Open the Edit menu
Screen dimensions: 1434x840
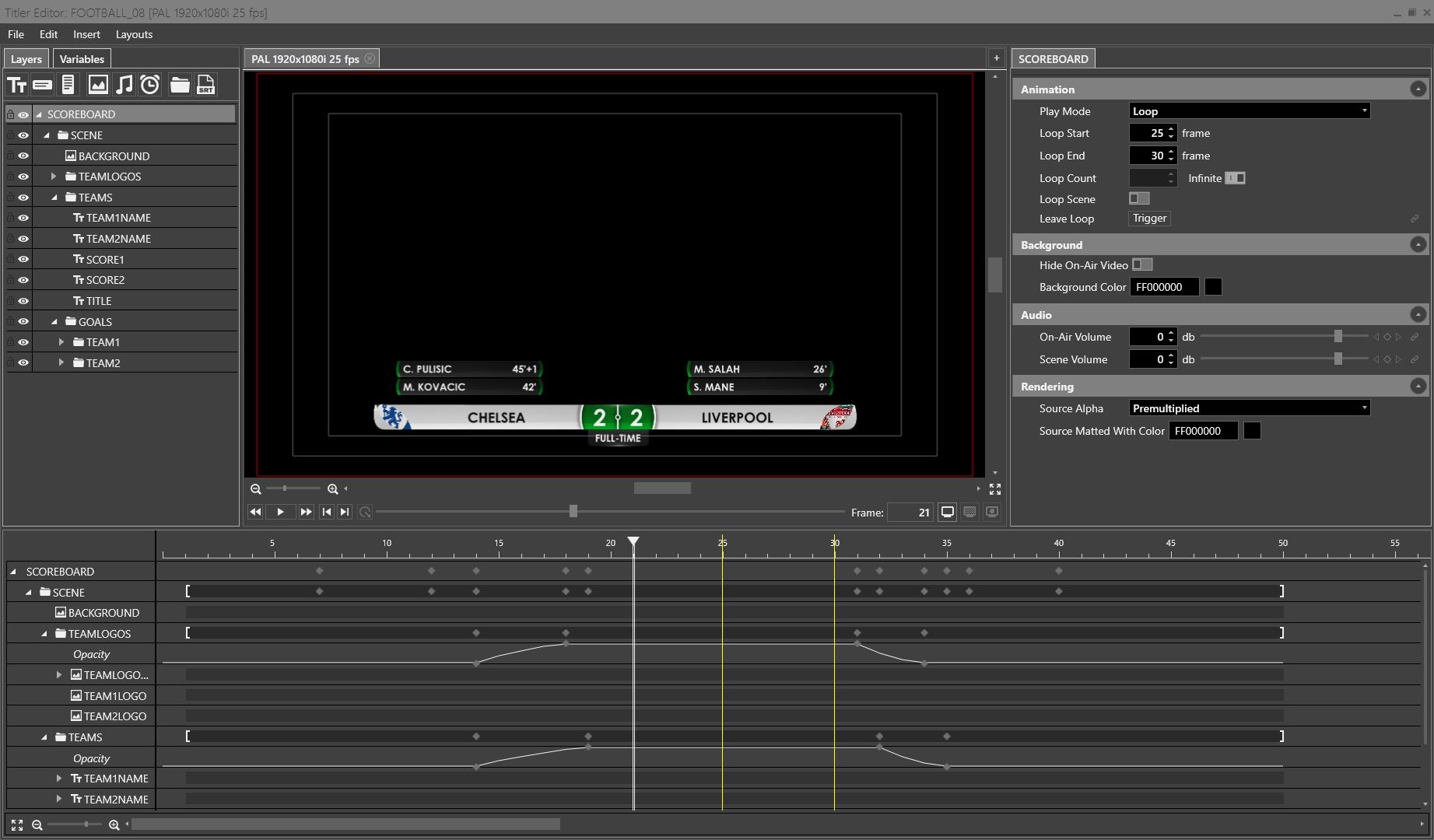[48, 34]
